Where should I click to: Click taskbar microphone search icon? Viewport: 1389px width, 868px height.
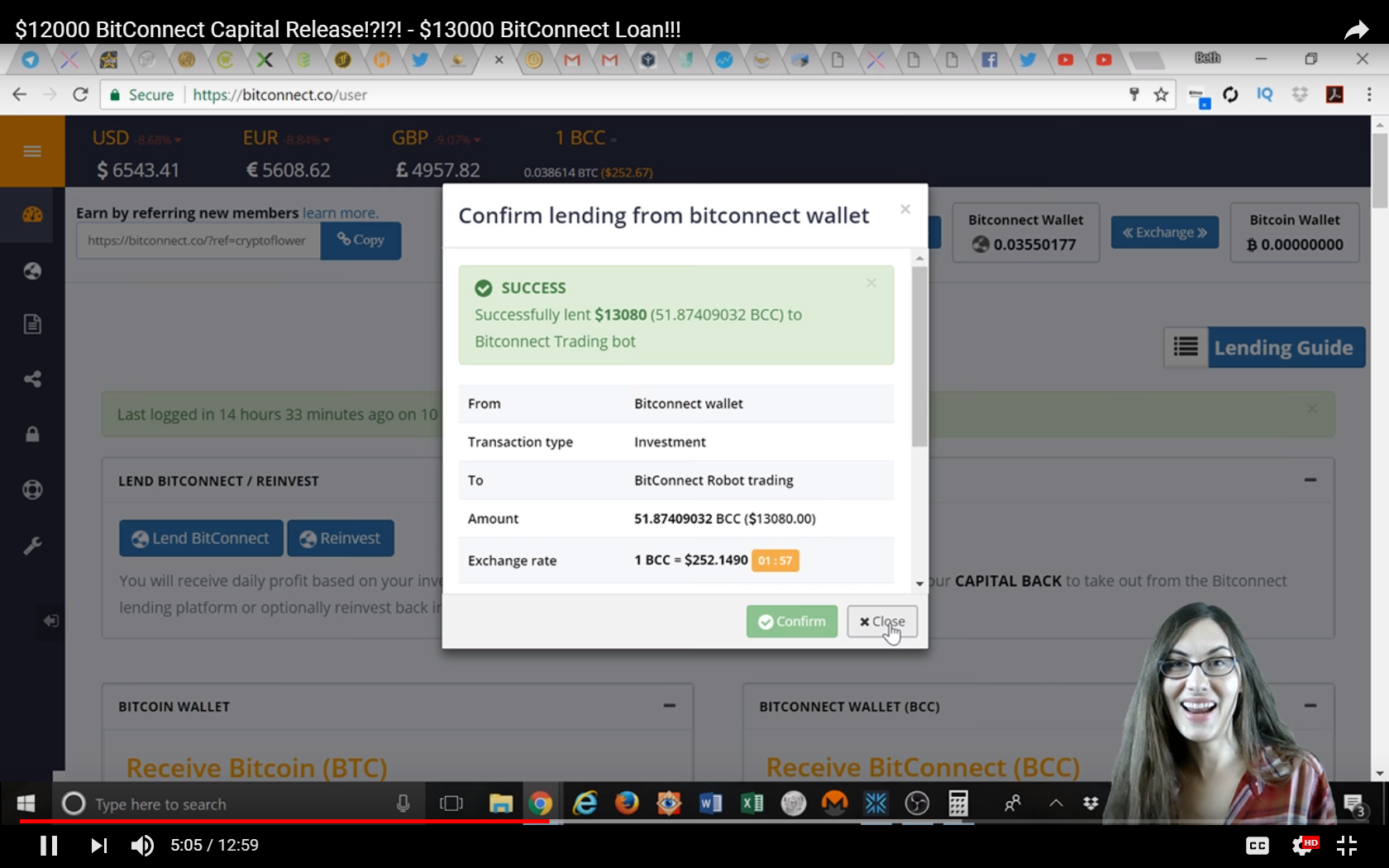pyautogui.click(x=403, y=804)
